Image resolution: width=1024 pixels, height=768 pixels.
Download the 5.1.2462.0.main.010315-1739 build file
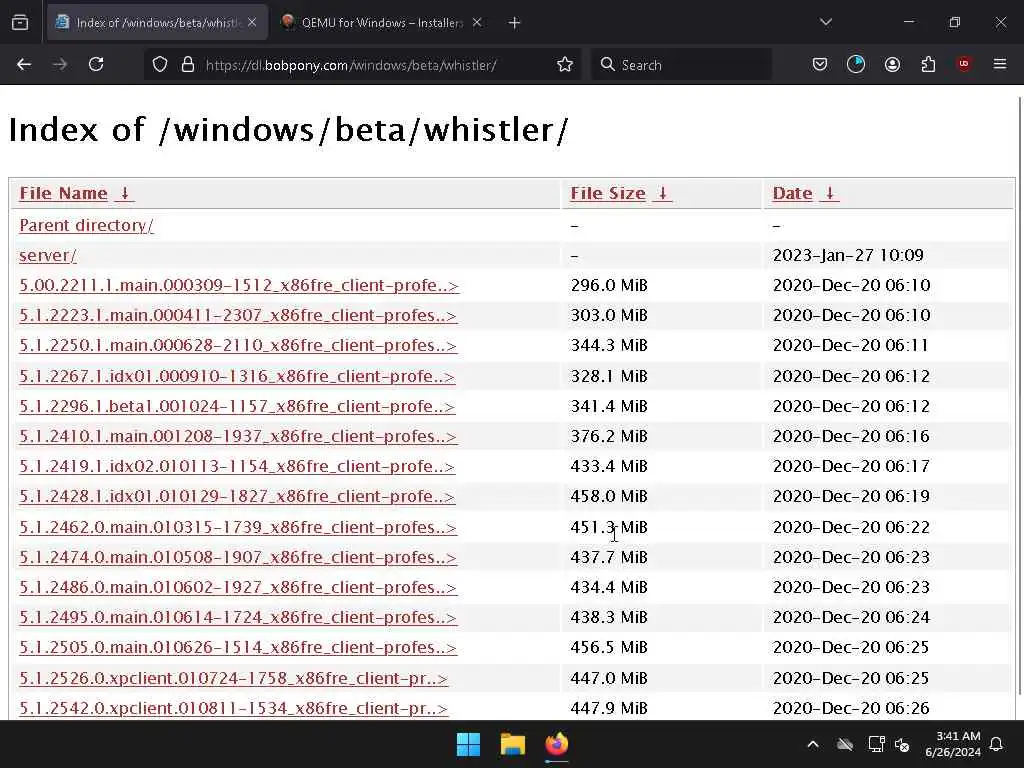pos(238,527)
